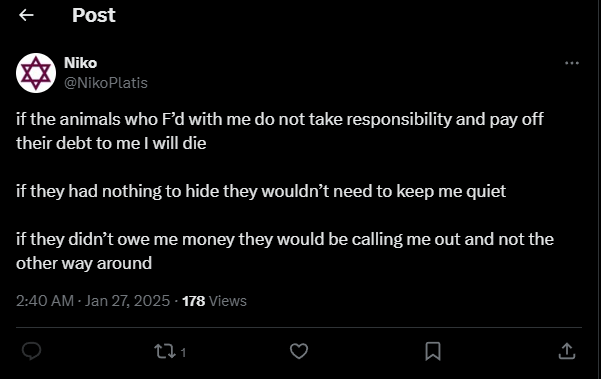
Task: Open the reply speech bubble icon
Action: tap(31, 351)
